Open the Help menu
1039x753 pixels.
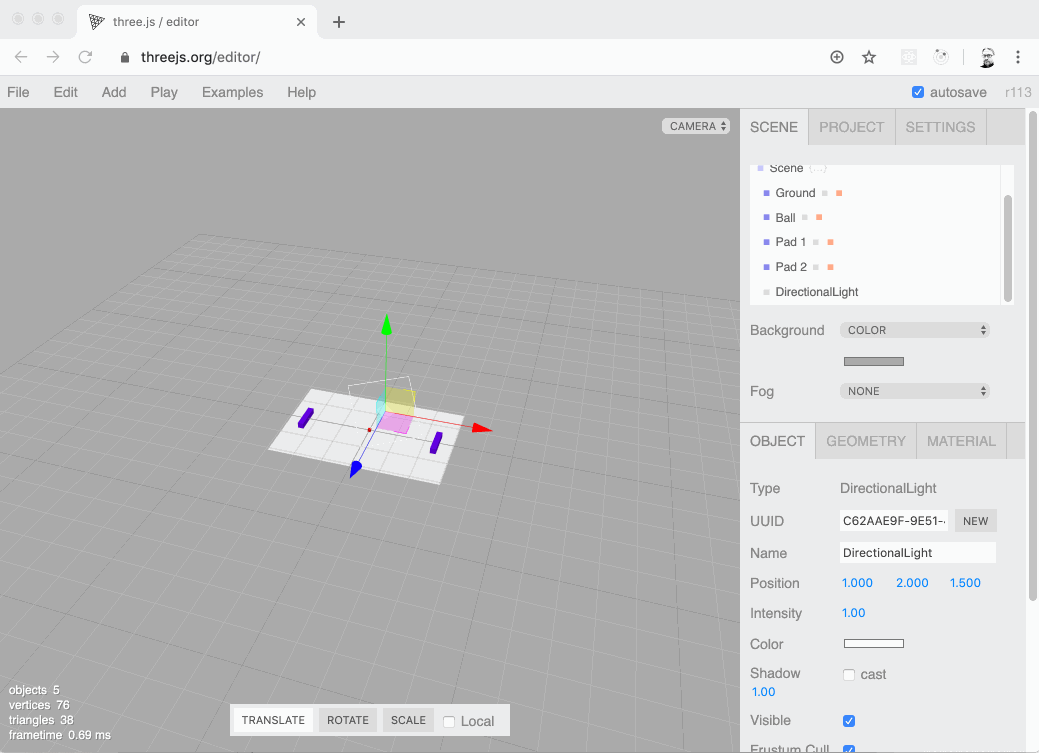(301, 92)
